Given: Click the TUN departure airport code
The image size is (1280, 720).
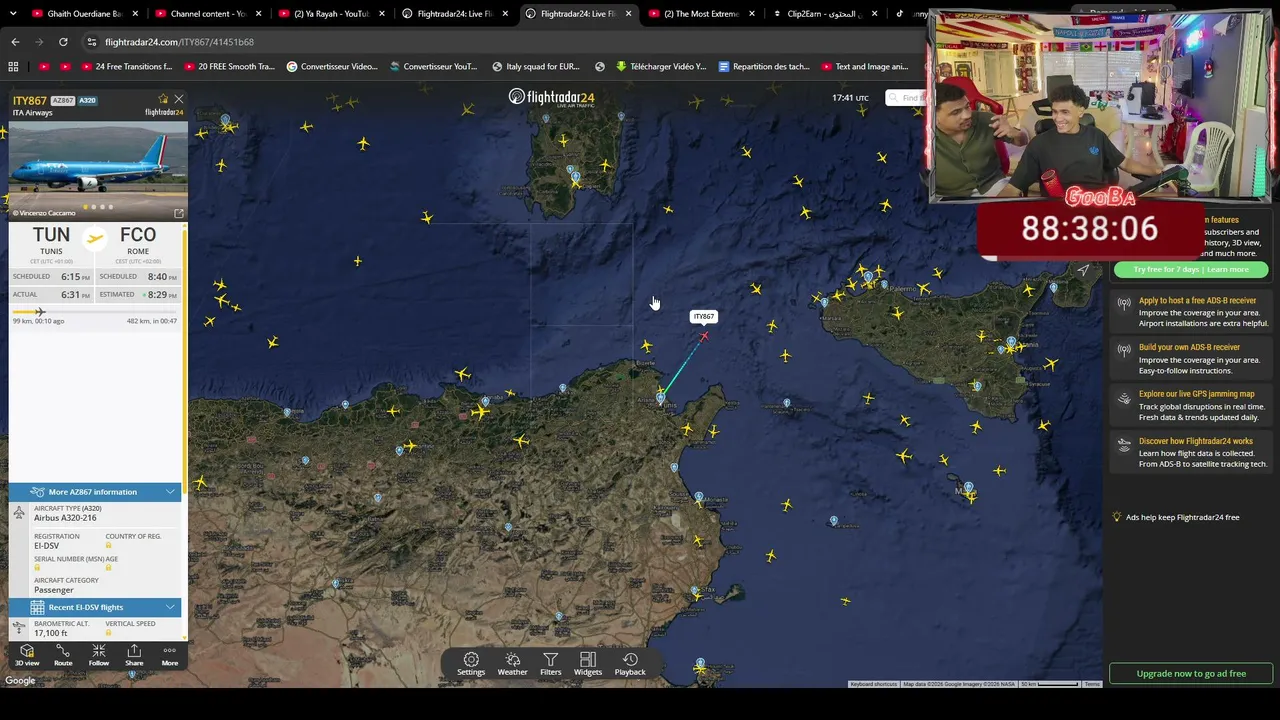Looking at the screenshot, I should click(51, 236).
